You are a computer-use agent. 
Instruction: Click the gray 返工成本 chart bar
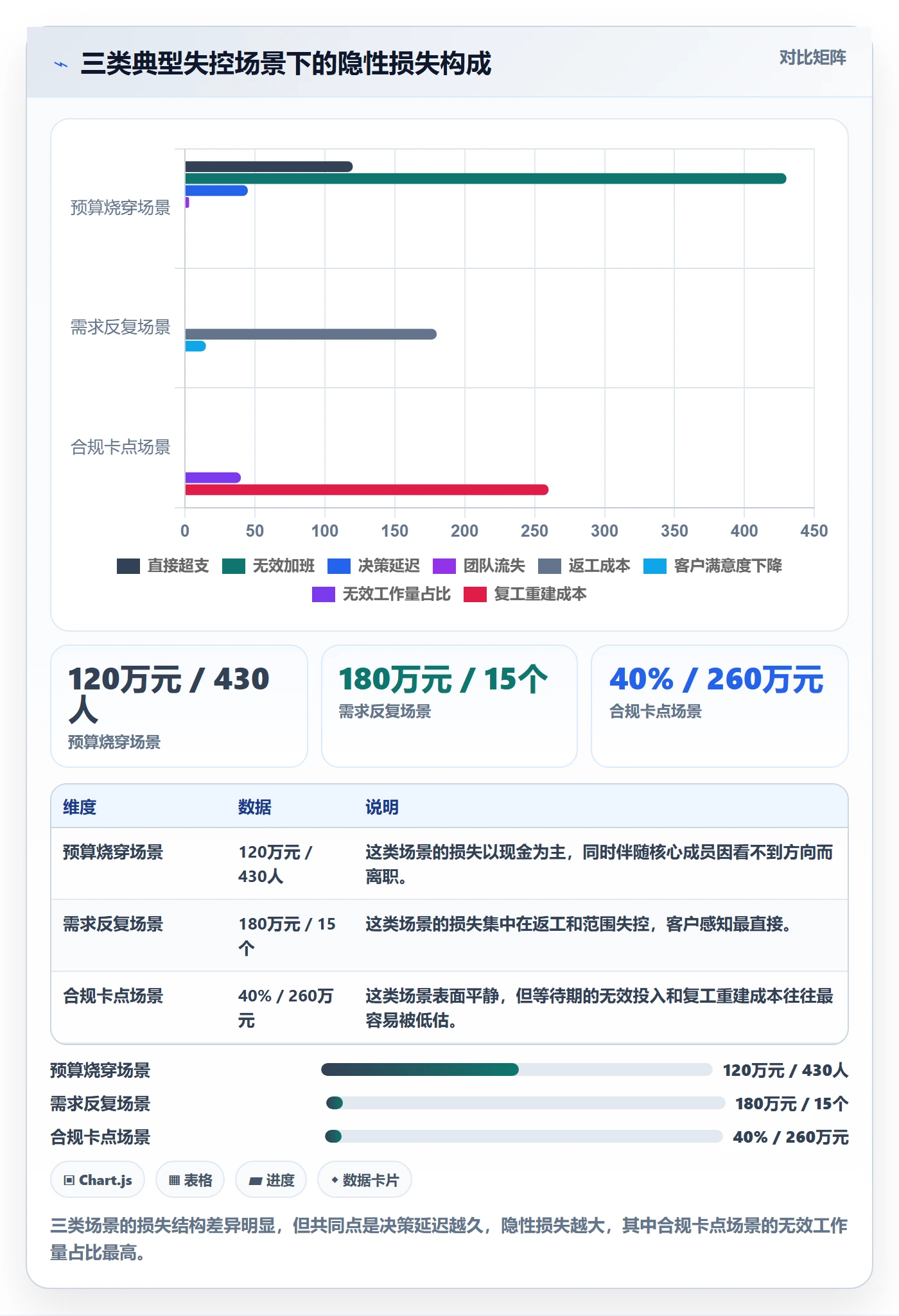311,334
